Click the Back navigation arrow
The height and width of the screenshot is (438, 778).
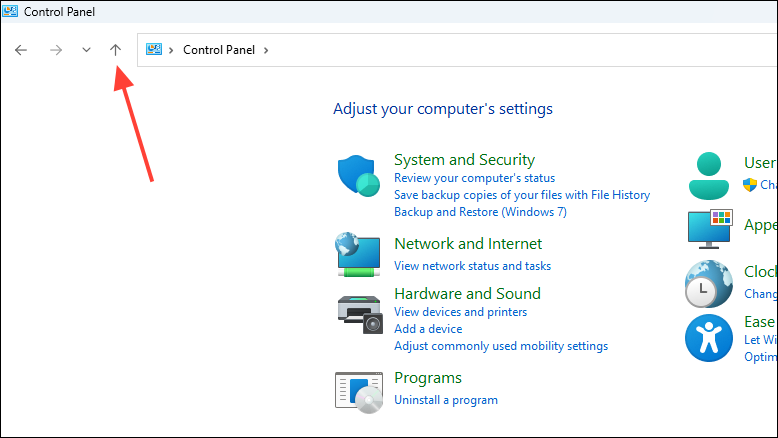(x=21, y=50)
